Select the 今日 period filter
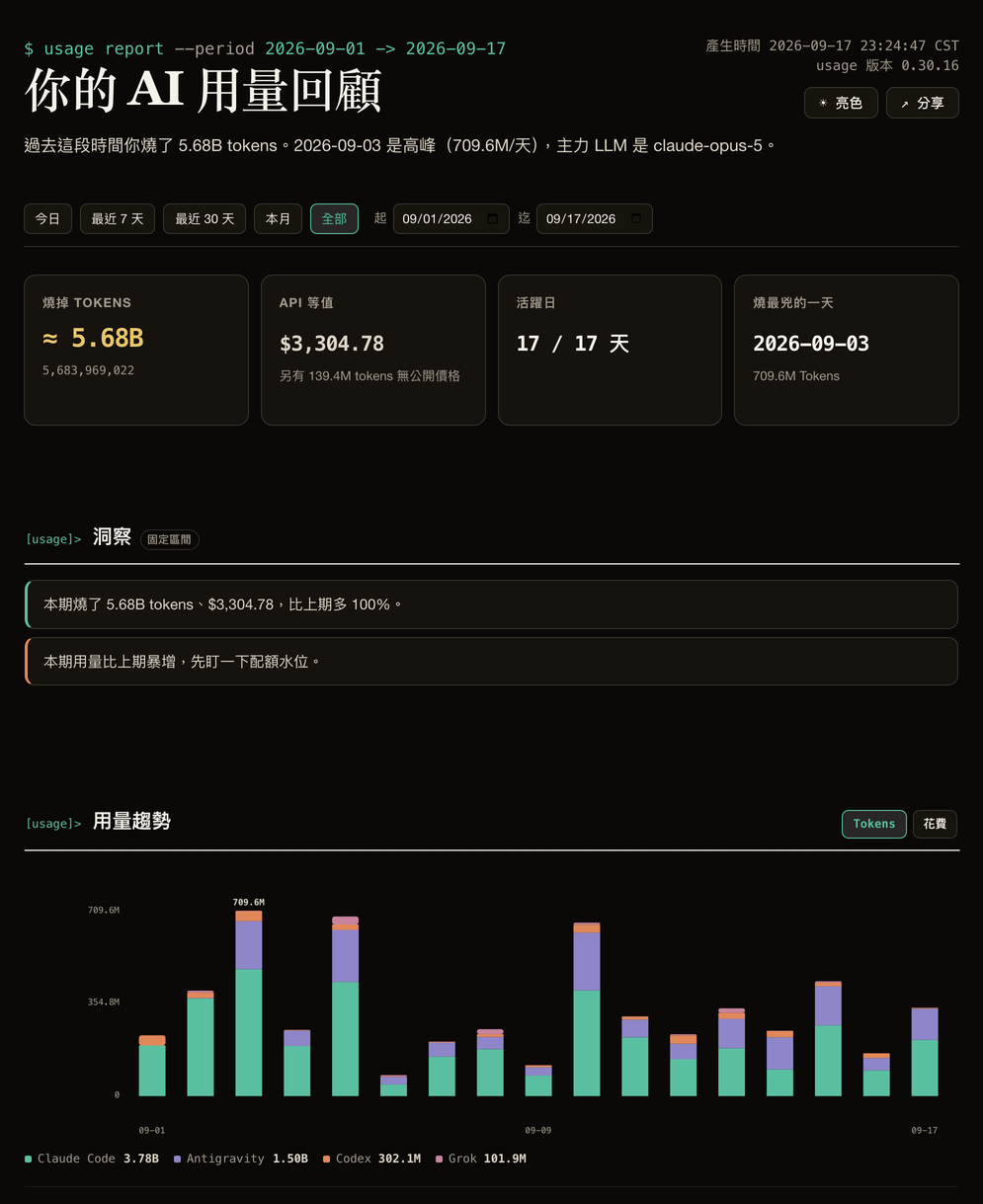Image resolution: width=983 pixels, height=1204 pixels. [47, 218]
